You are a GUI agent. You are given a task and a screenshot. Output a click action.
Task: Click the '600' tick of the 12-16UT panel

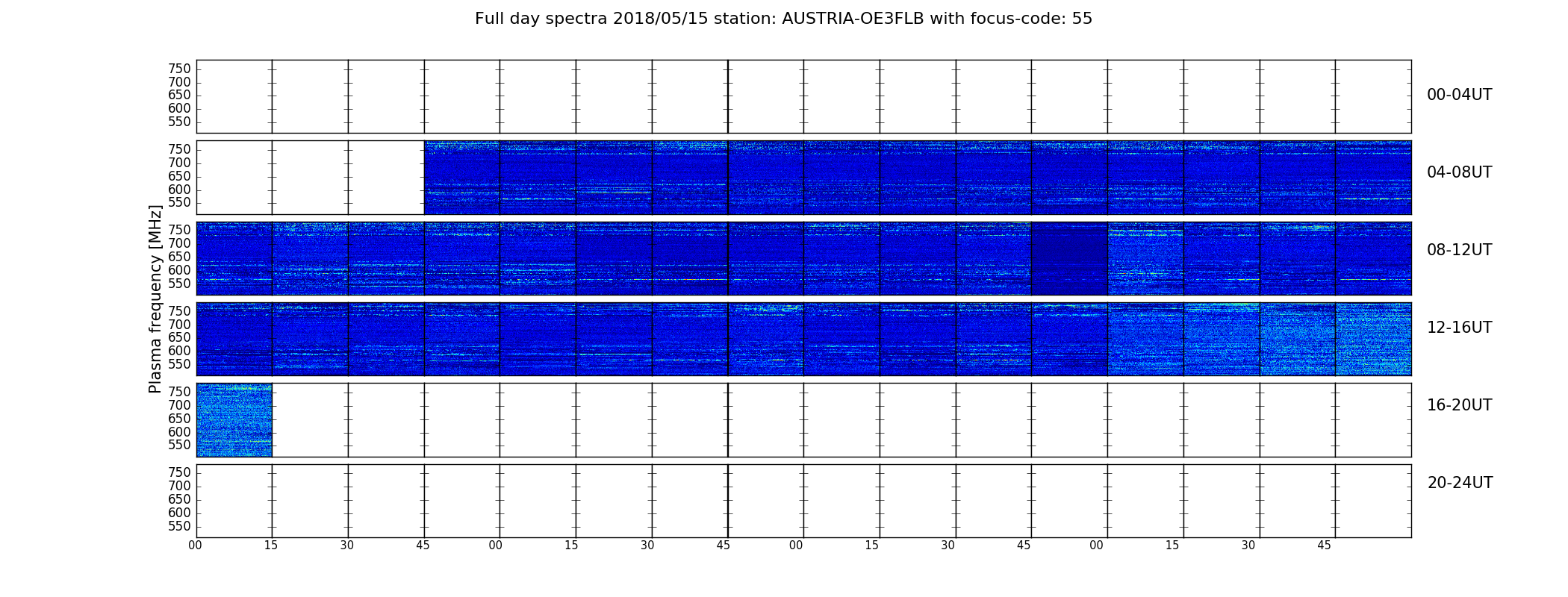[179, 351]
